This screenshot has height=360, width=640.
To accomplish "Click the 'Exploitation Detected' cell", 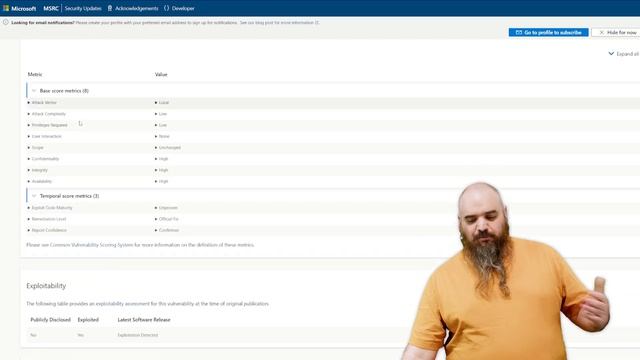I will pyautogui.click(x=138, y=335).
